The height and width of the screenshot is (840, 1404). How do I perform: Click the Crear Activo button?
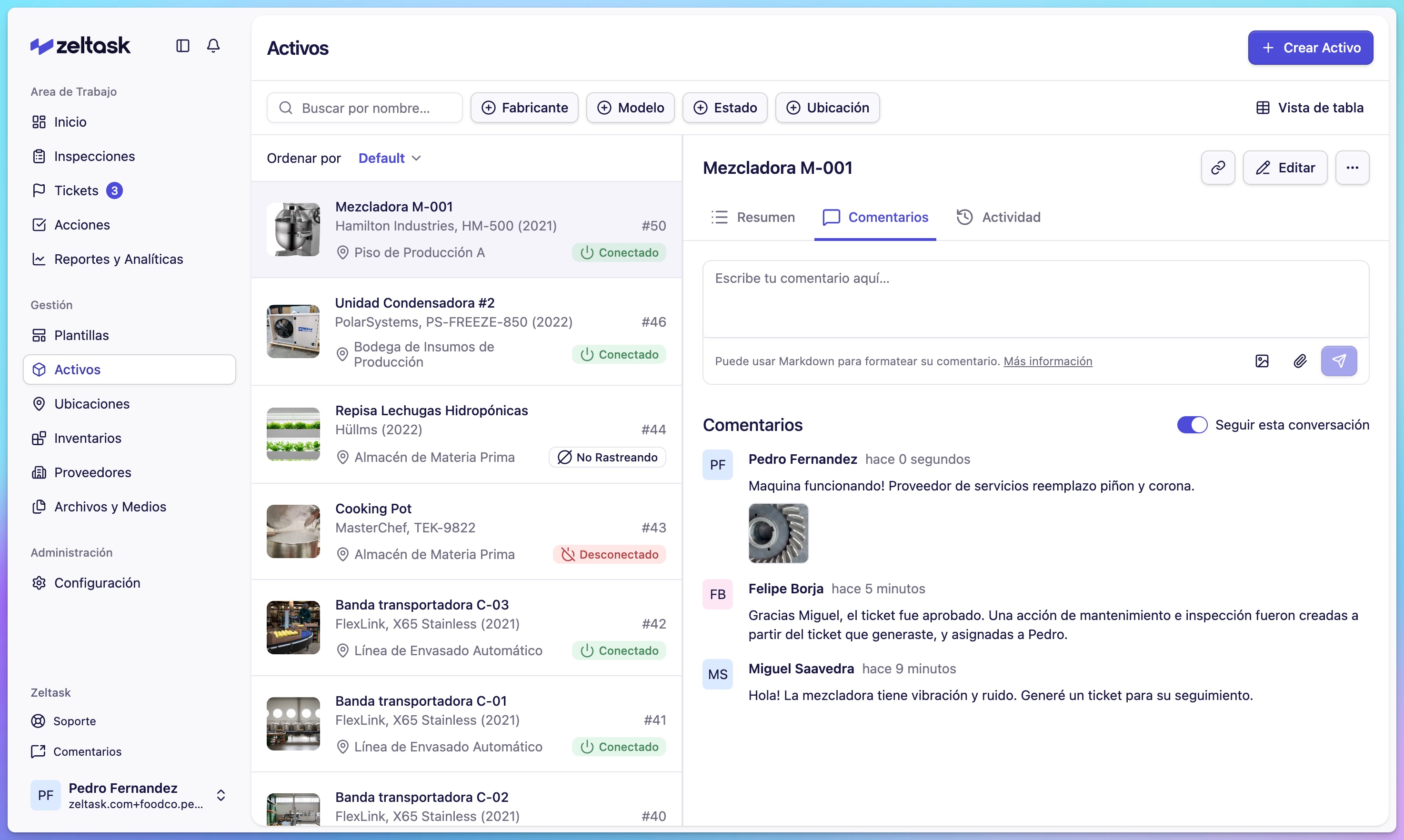pyautogui.click(x=1311, y=48)
